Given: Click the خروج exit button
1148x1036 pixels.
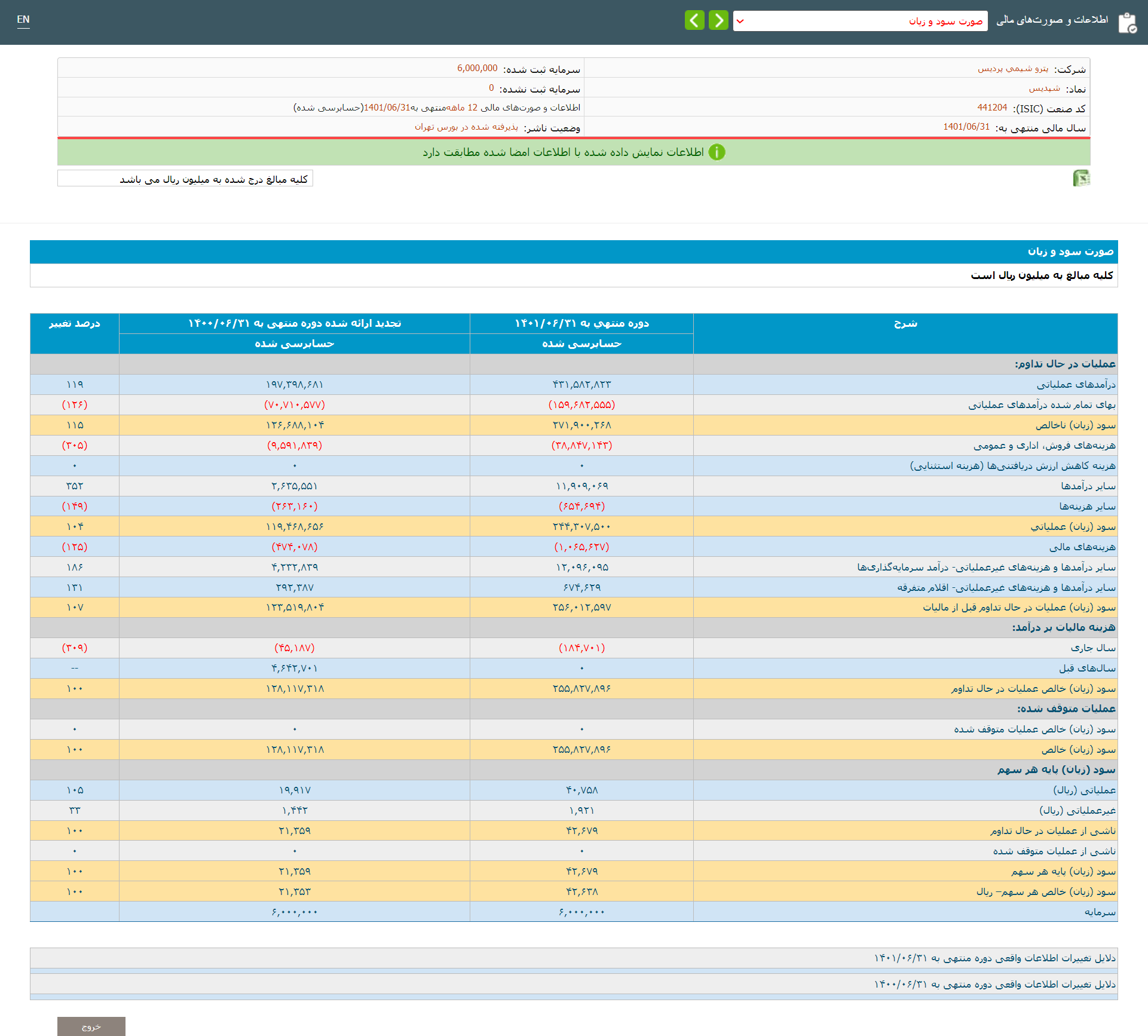Looking at the screenshot, I should pos(91,1026).
